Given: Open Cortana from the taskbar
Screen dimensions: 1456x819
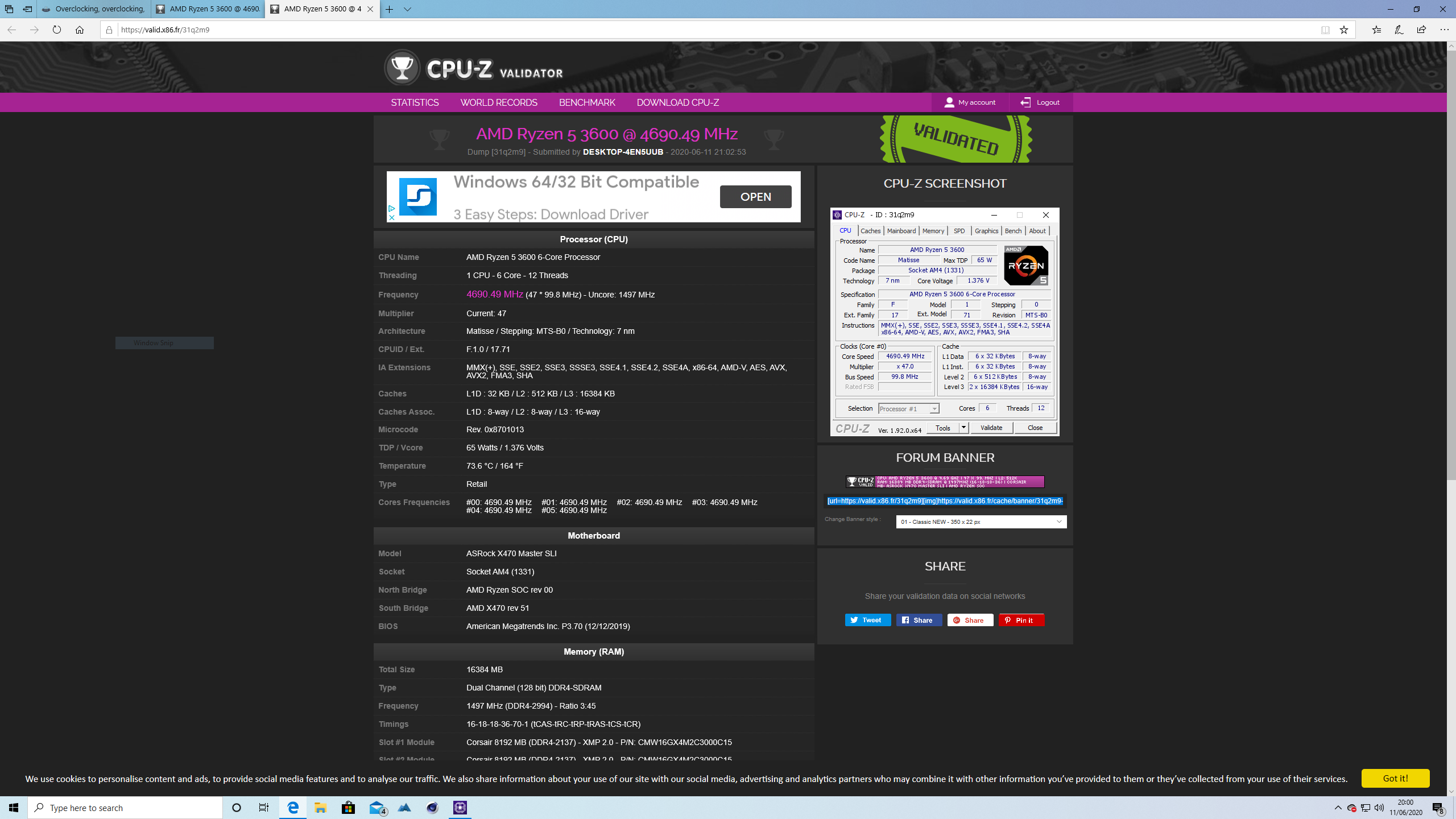Looking at the screenshot, I should (x=237, y=808).
